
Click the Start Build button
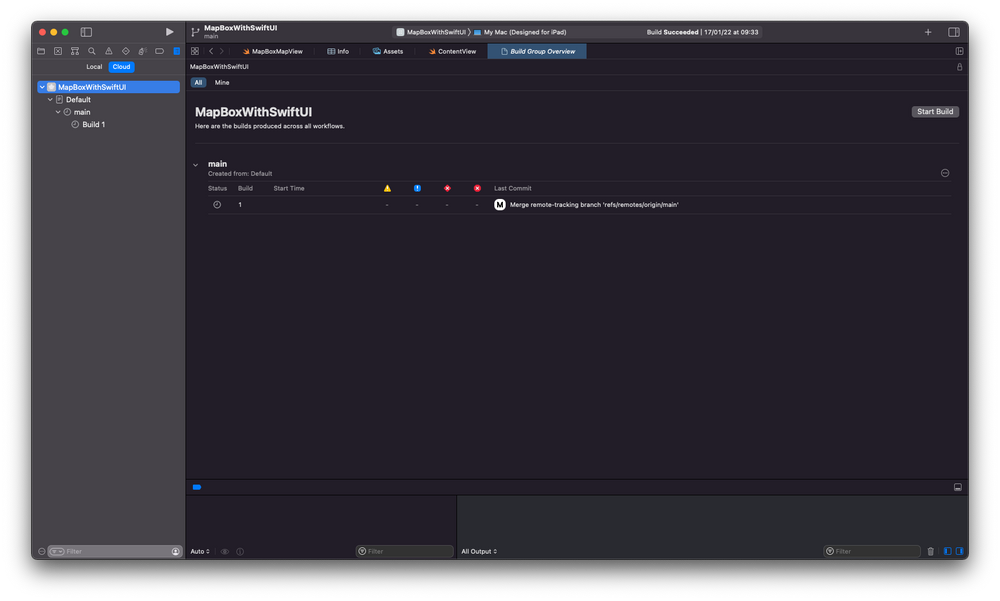(x=934, y=111)
